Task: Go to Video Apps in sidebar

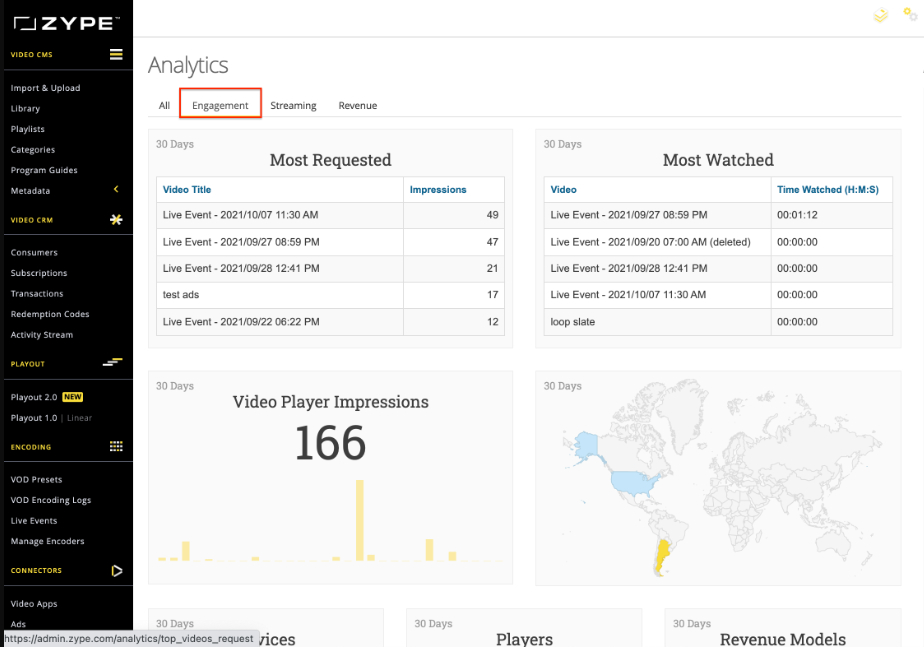Action: 34,603
